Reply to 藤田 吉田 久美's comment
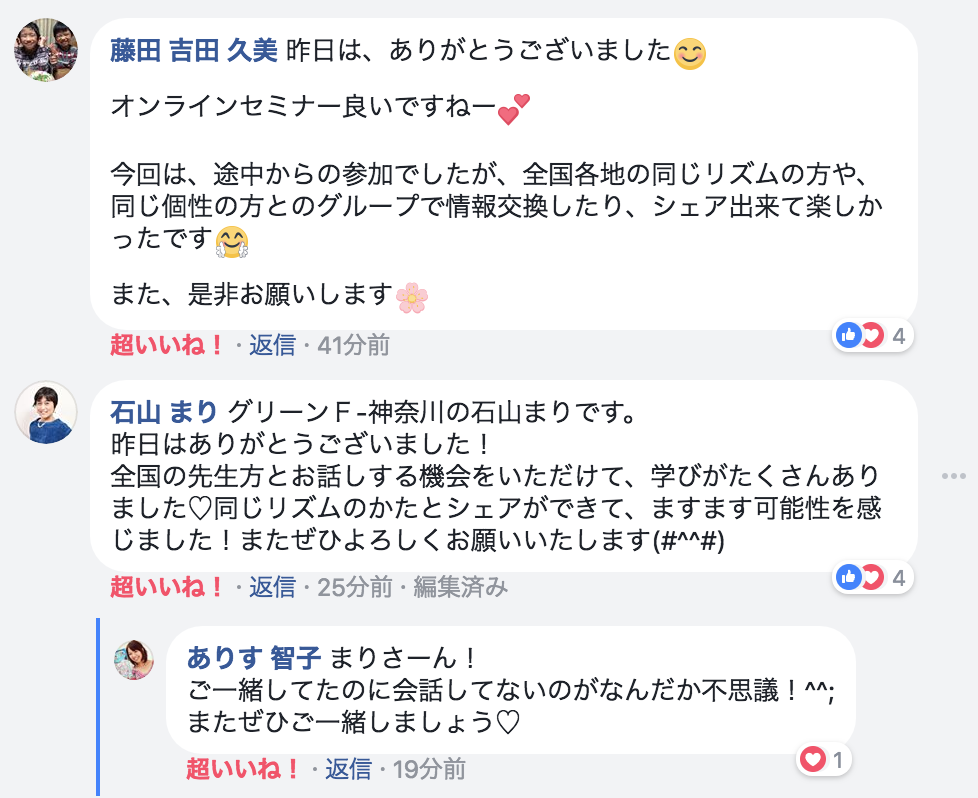 coord(272,346)
